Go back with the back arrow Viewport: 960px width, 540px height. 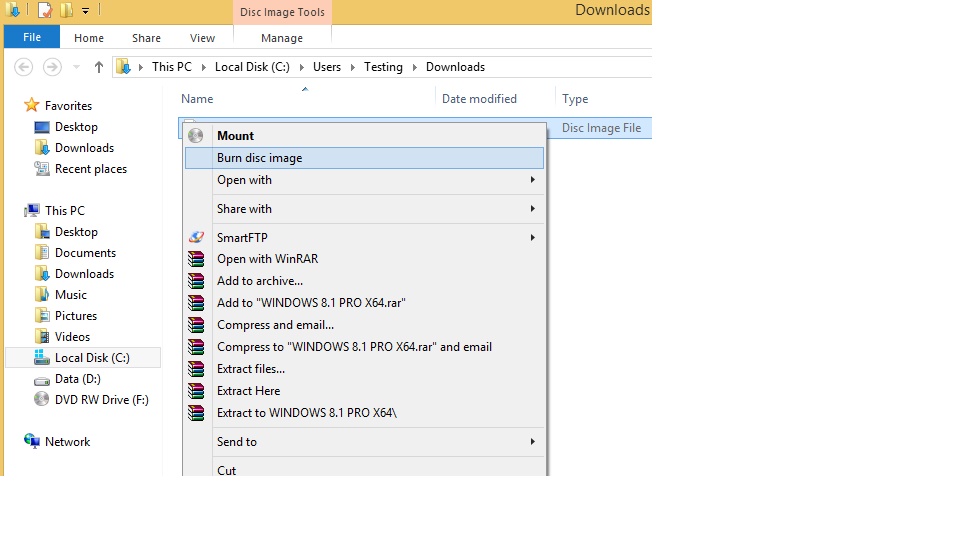(23, 67)
